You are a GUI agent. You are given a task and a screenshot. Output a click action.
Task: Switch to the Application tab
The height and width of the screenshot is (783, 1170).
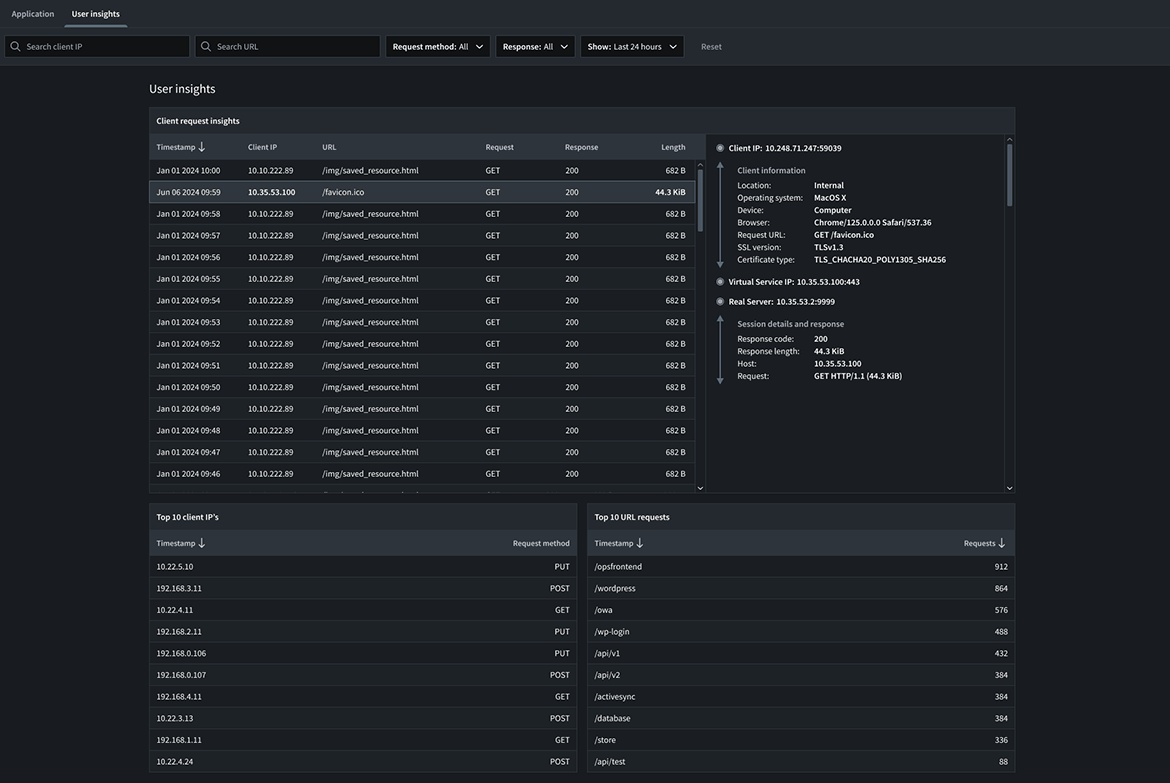pyautogui.click(x=33, y=14)
